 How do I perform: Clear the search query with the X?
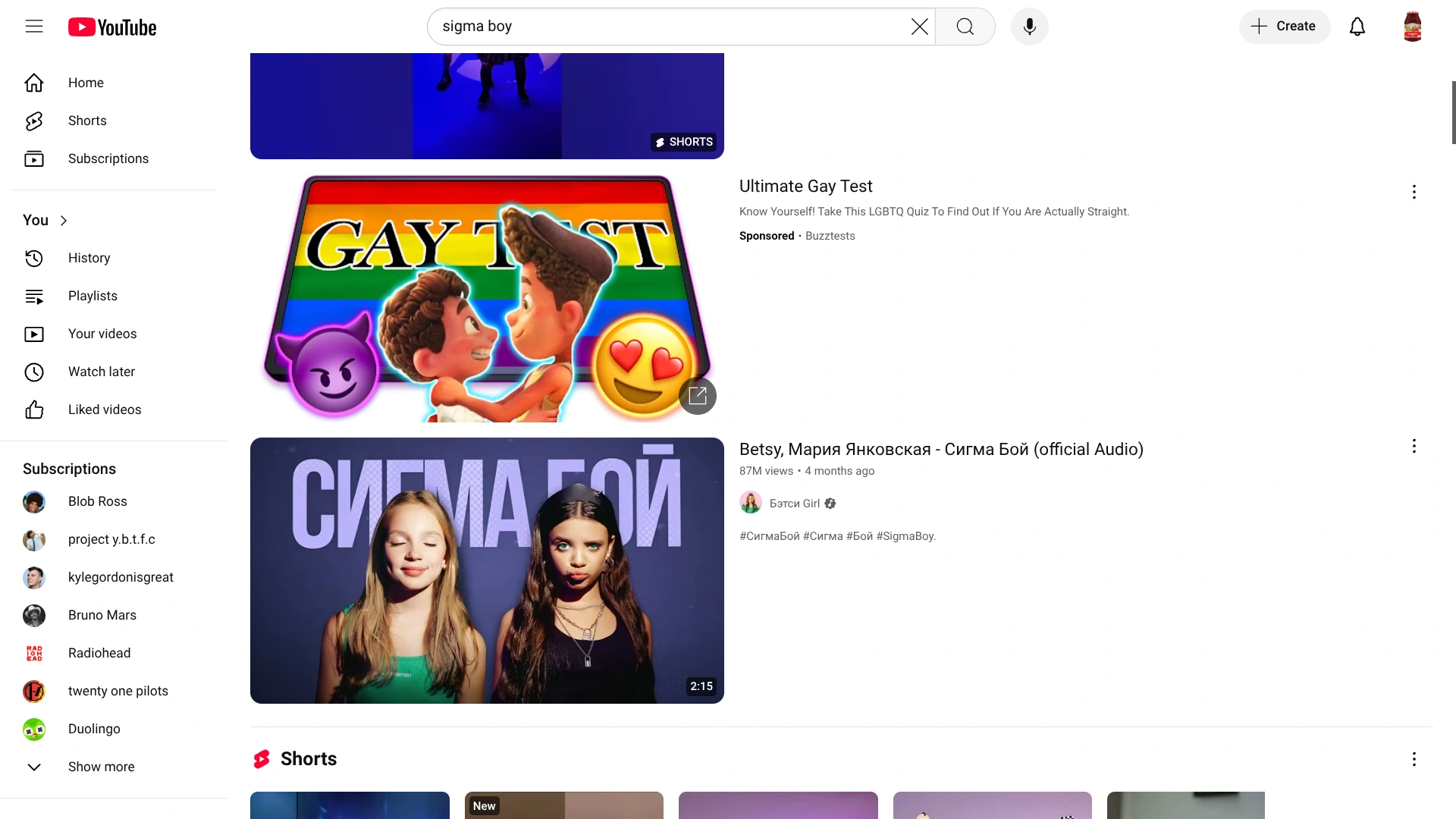tap(919, 27)
